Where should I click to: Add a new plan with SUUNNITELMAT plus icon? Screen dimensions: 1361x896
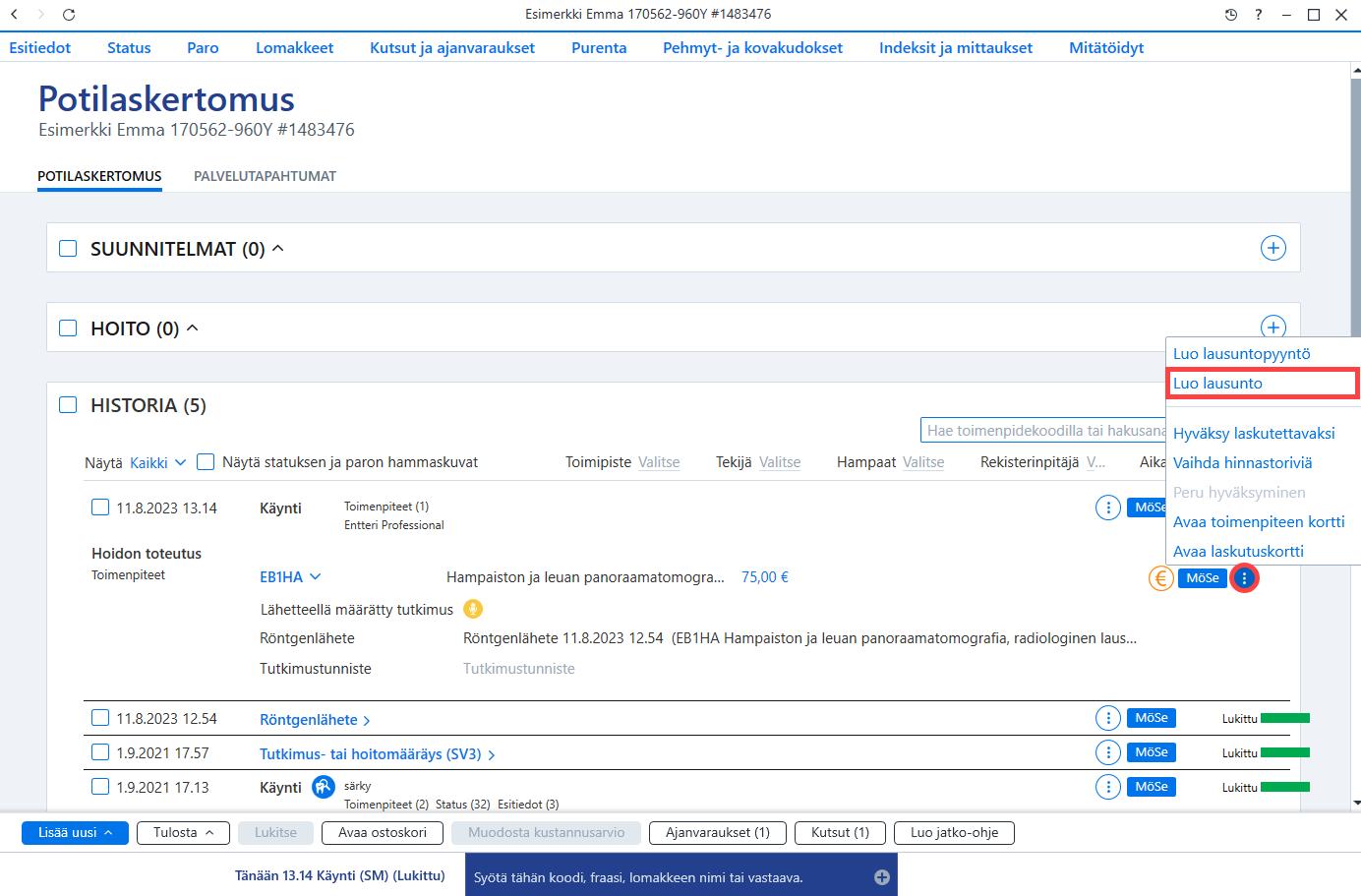coord(1273,248)
